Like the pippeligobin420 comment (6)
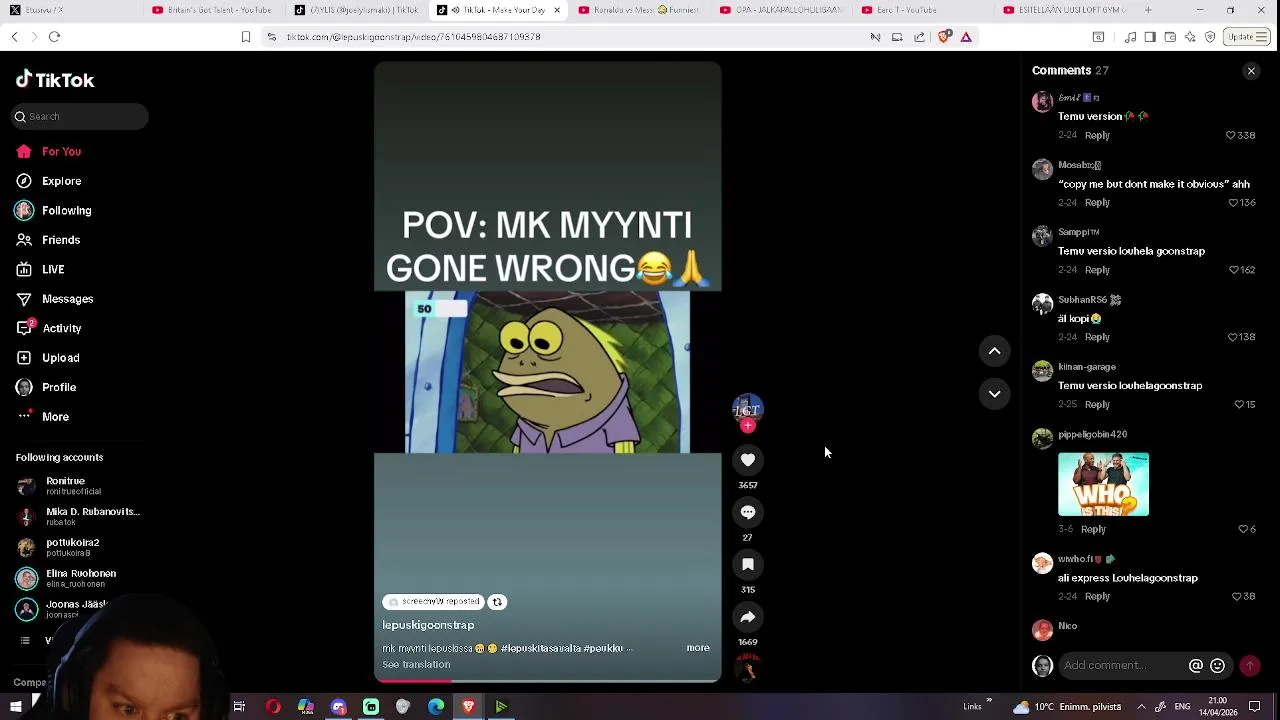 pyautogui.click(x=1243, y=529)
